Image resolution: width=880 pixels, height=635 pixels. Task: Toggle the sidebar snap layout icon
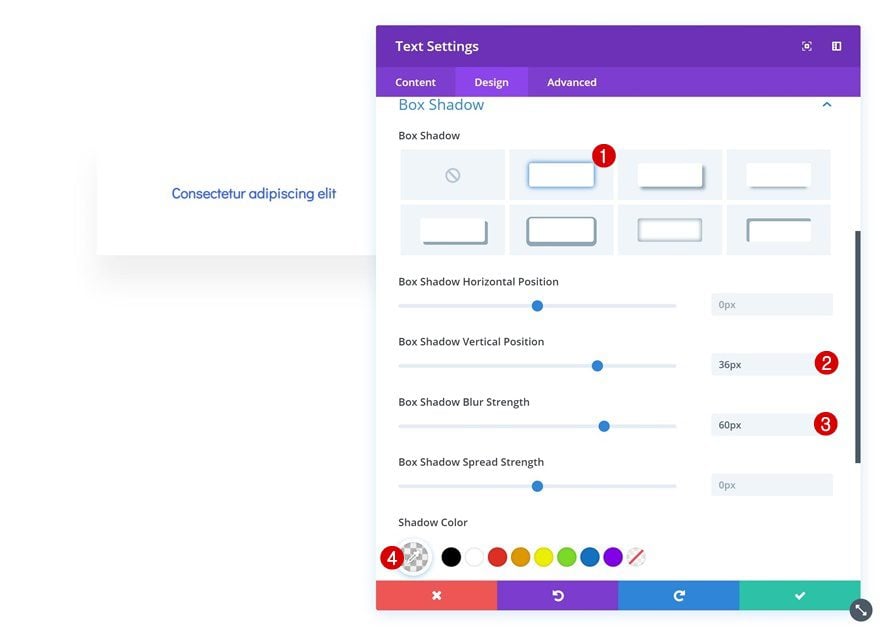point(836,46)
